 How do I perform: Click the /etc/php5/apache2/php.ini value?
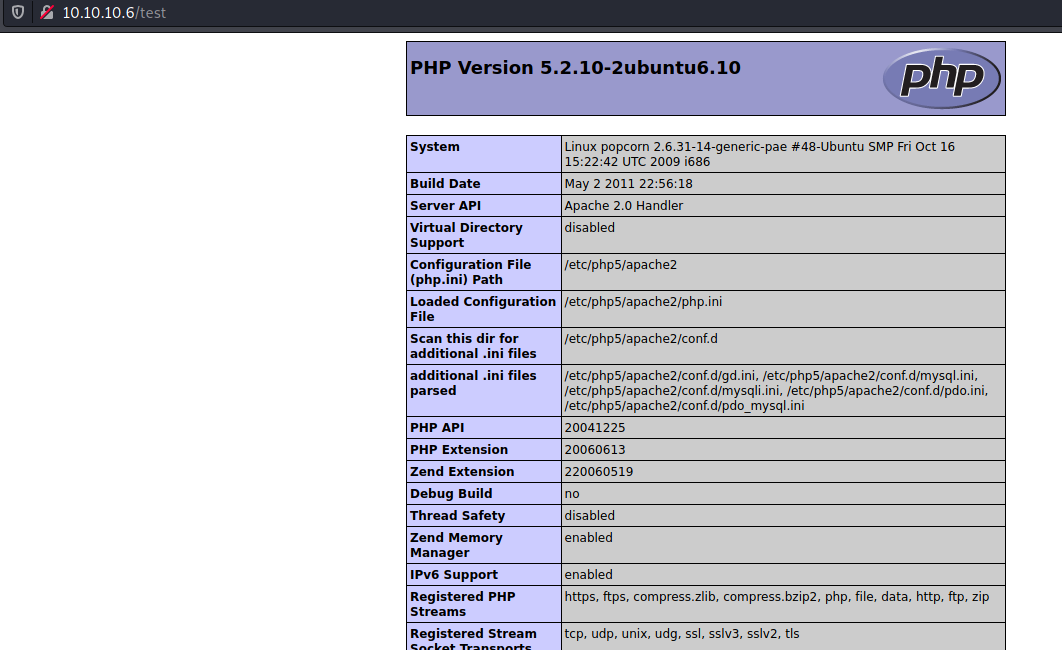coord(643,302)
